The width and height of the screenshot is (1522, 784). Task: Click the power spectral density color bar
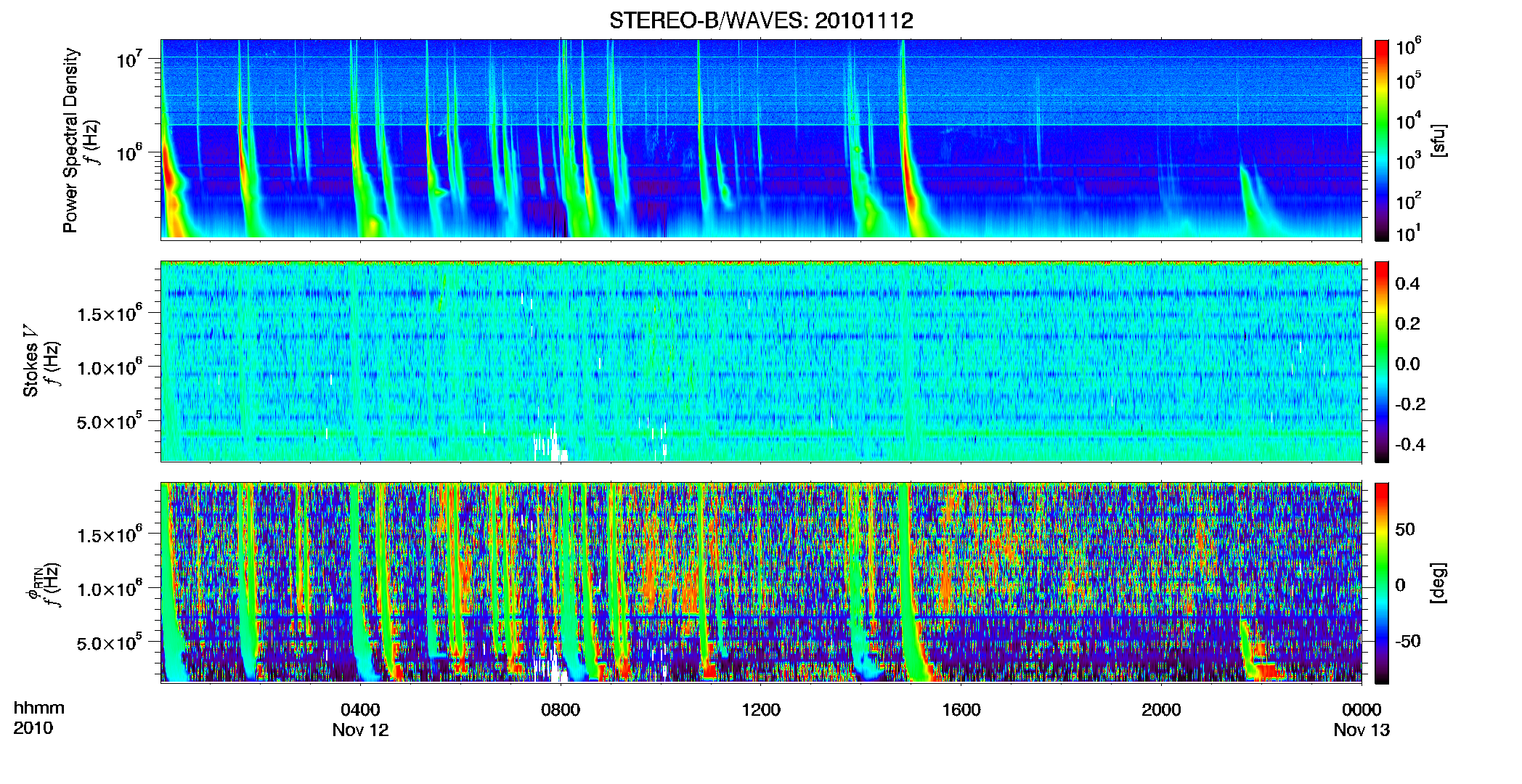coord(1382,140)
